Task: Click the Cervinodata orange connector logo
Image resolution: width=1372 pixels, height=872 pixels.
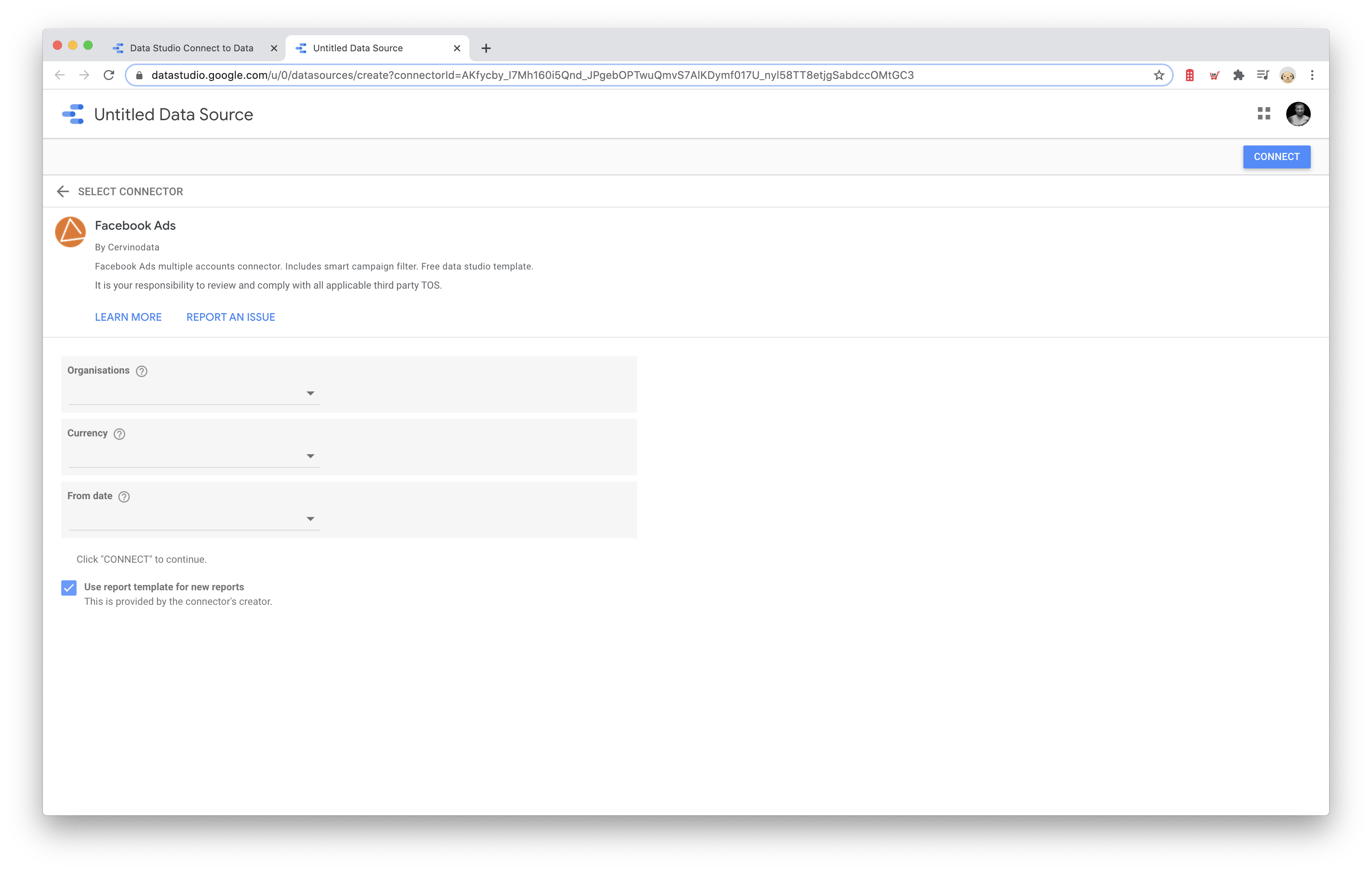Action: coord(70,232)
